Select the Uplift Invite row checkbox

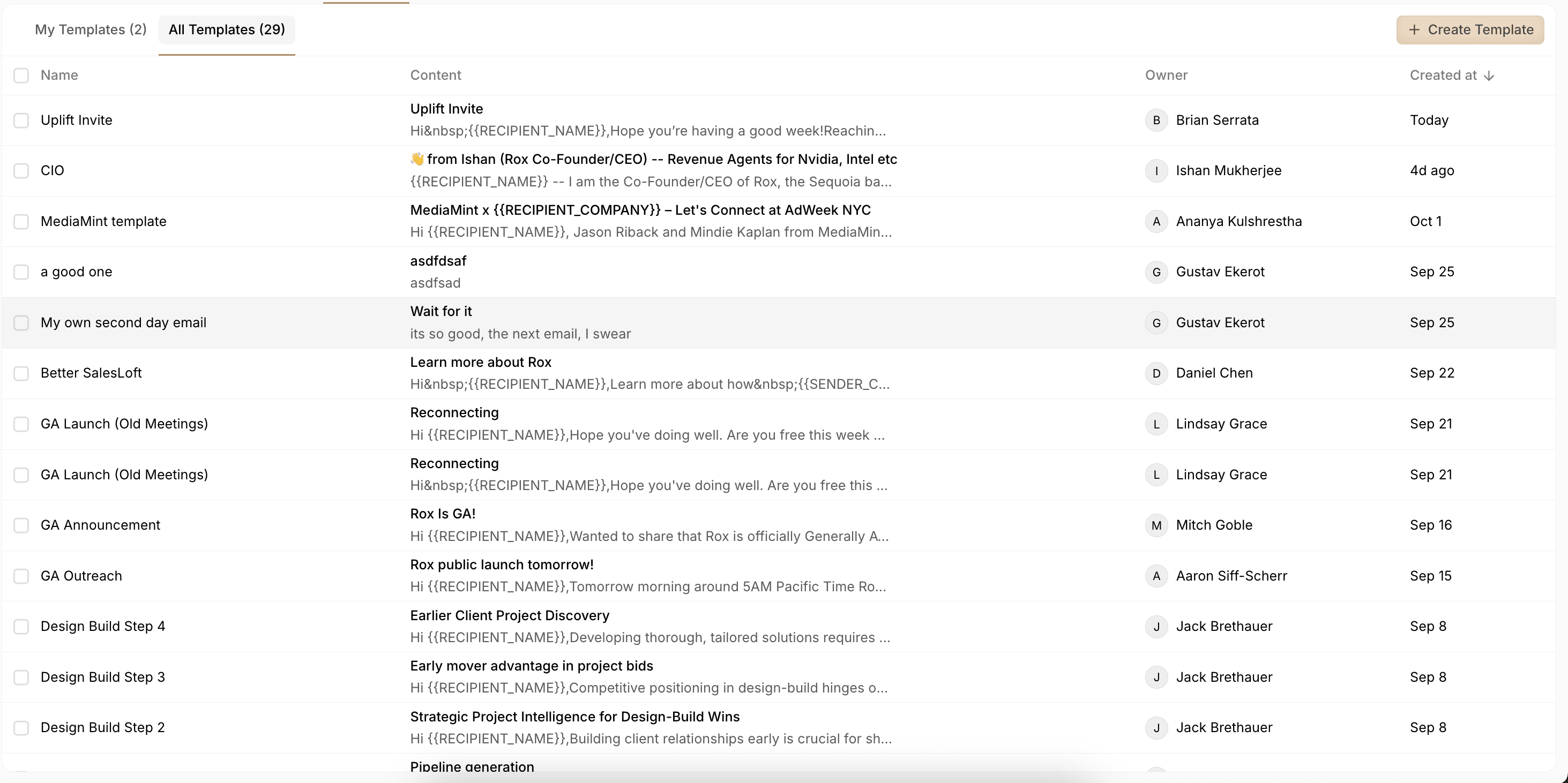click(21, 120)
